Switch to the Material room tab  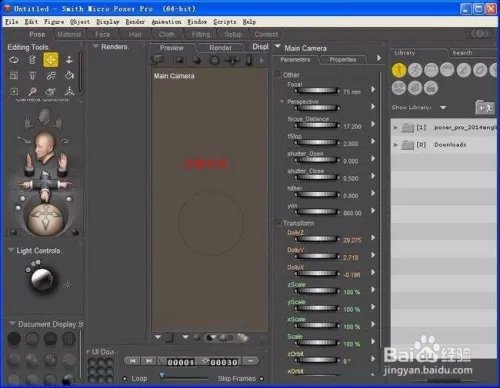point(69,34)
